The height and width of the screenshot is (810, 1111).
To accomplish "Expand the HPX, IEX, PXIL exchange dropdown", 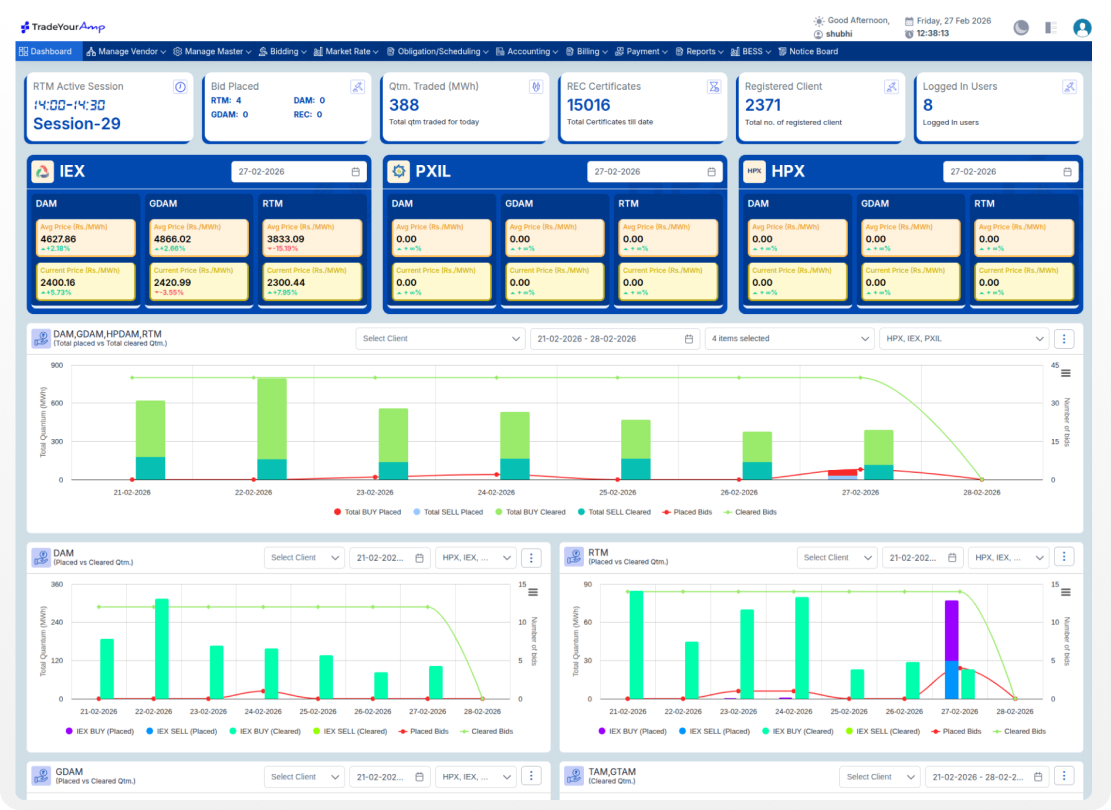I will 963,339.
